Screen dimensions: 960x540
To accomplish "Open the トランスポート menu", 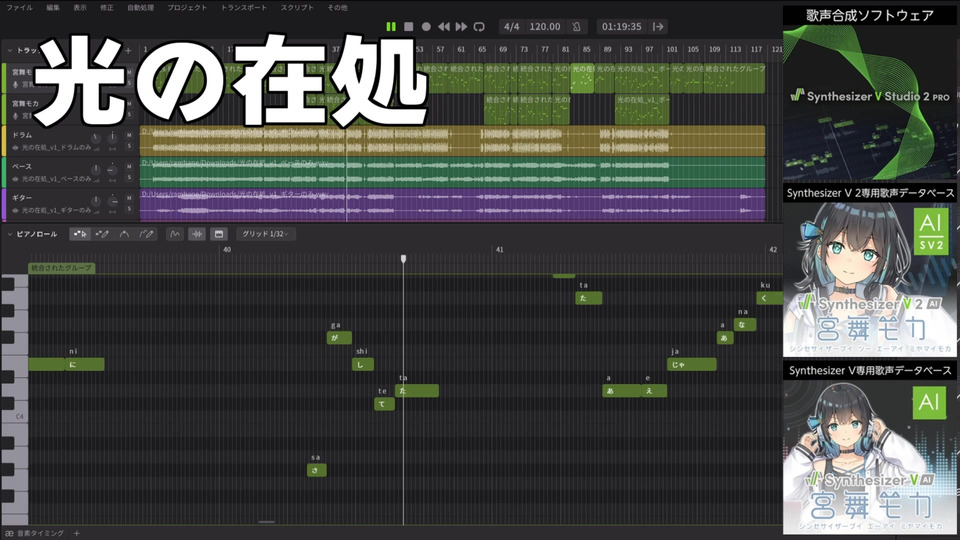I will [x=244, y=7].
